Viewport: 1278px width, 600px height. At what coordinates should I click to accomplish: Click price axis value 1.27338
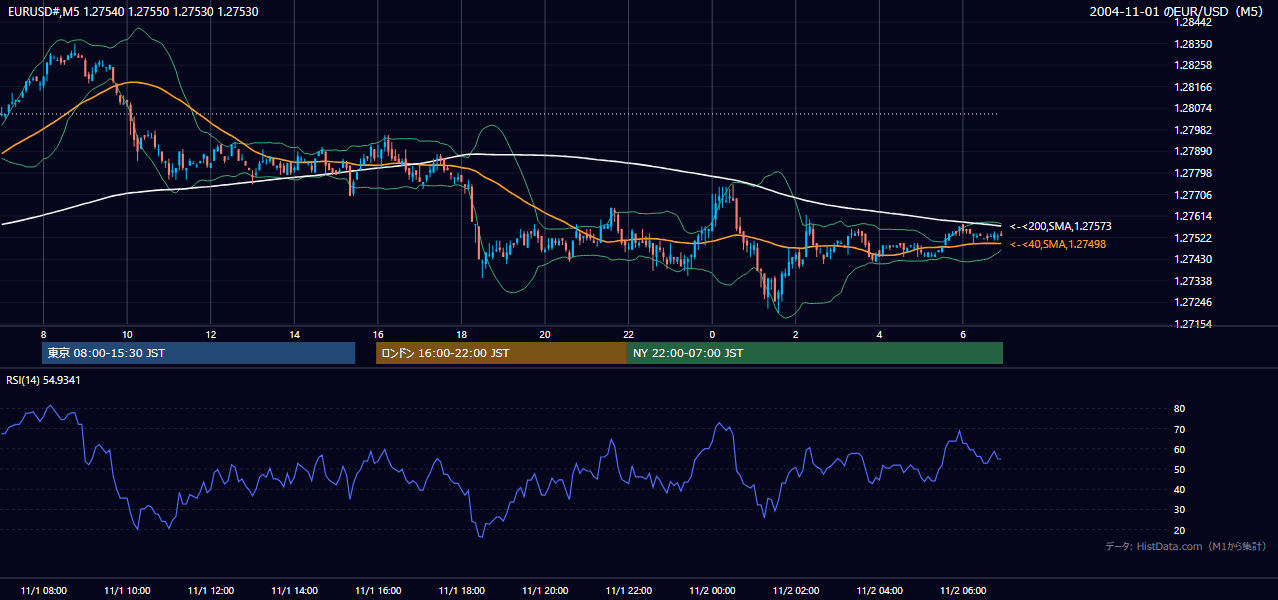(x=1195, y=281)
